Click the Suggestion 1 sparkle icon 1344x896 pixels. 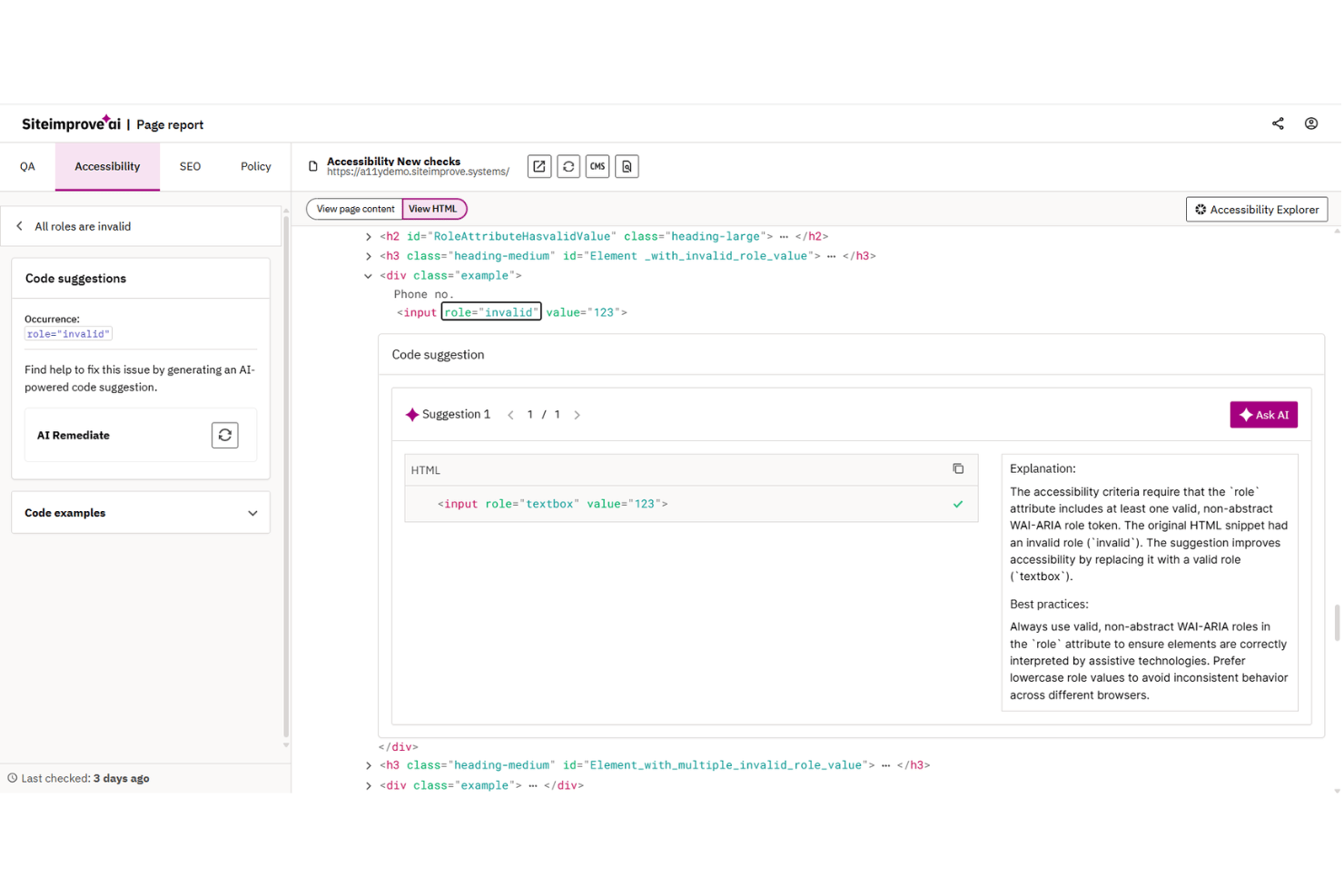tap(412, 415)
